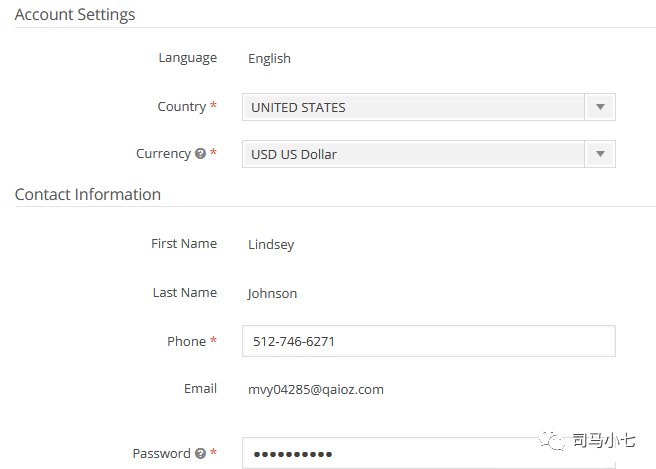Click the Currency field label
The width and height of the screenshot is (656, 469).
[x=163, y=154]
